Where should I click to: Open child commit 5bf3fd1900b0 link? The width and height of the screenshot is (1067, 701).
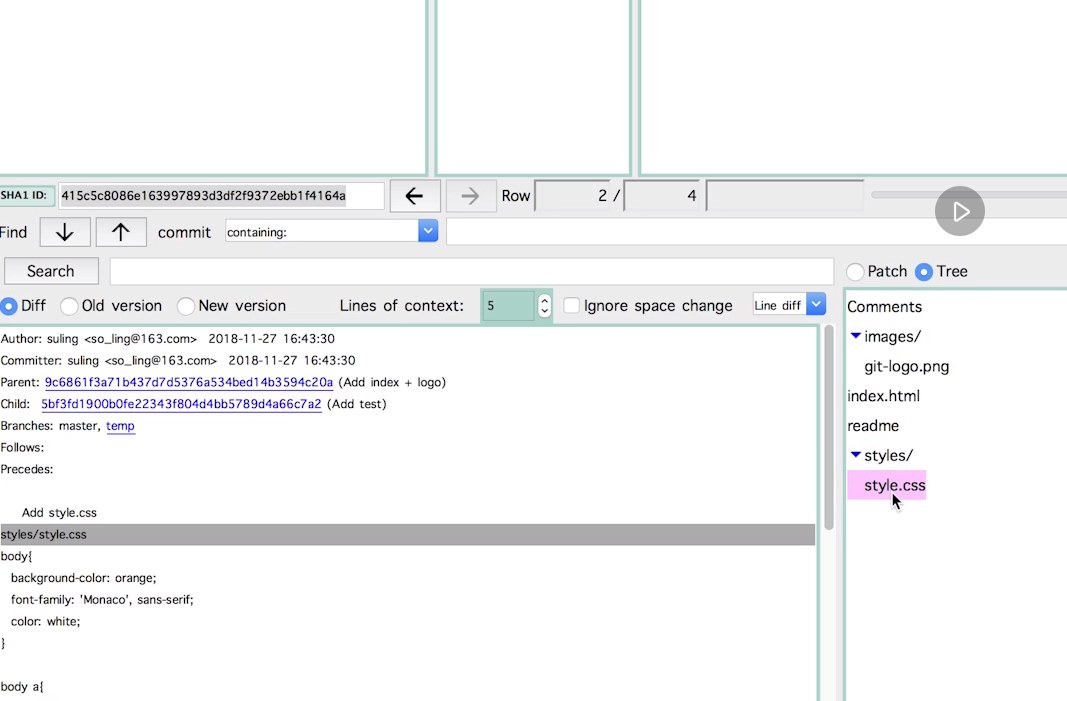[x=181, y=404]
